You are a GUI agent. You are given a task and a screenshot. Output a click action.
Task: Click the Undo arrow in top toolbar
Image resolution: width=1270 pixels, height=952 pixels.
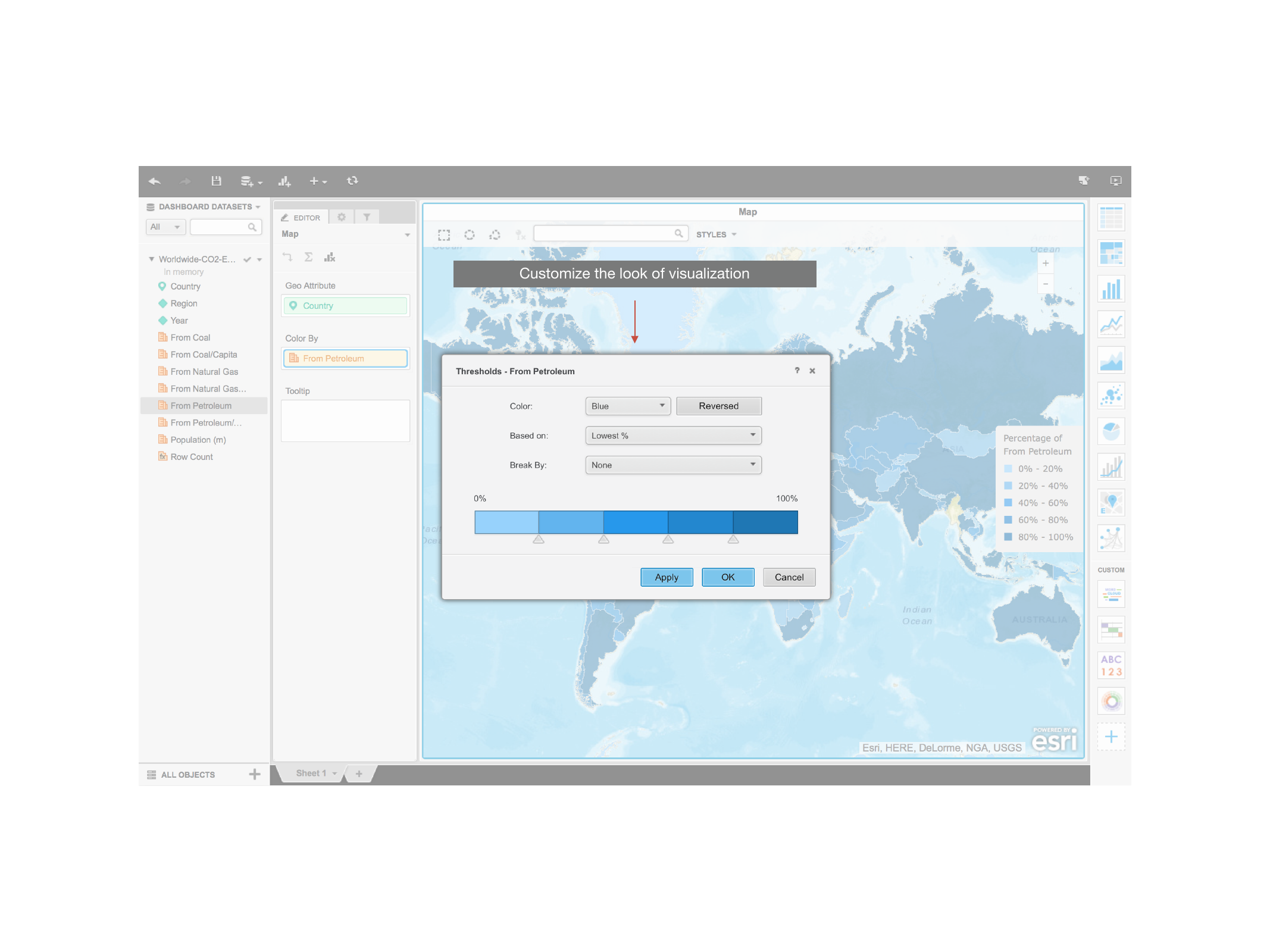click(155, 181)
